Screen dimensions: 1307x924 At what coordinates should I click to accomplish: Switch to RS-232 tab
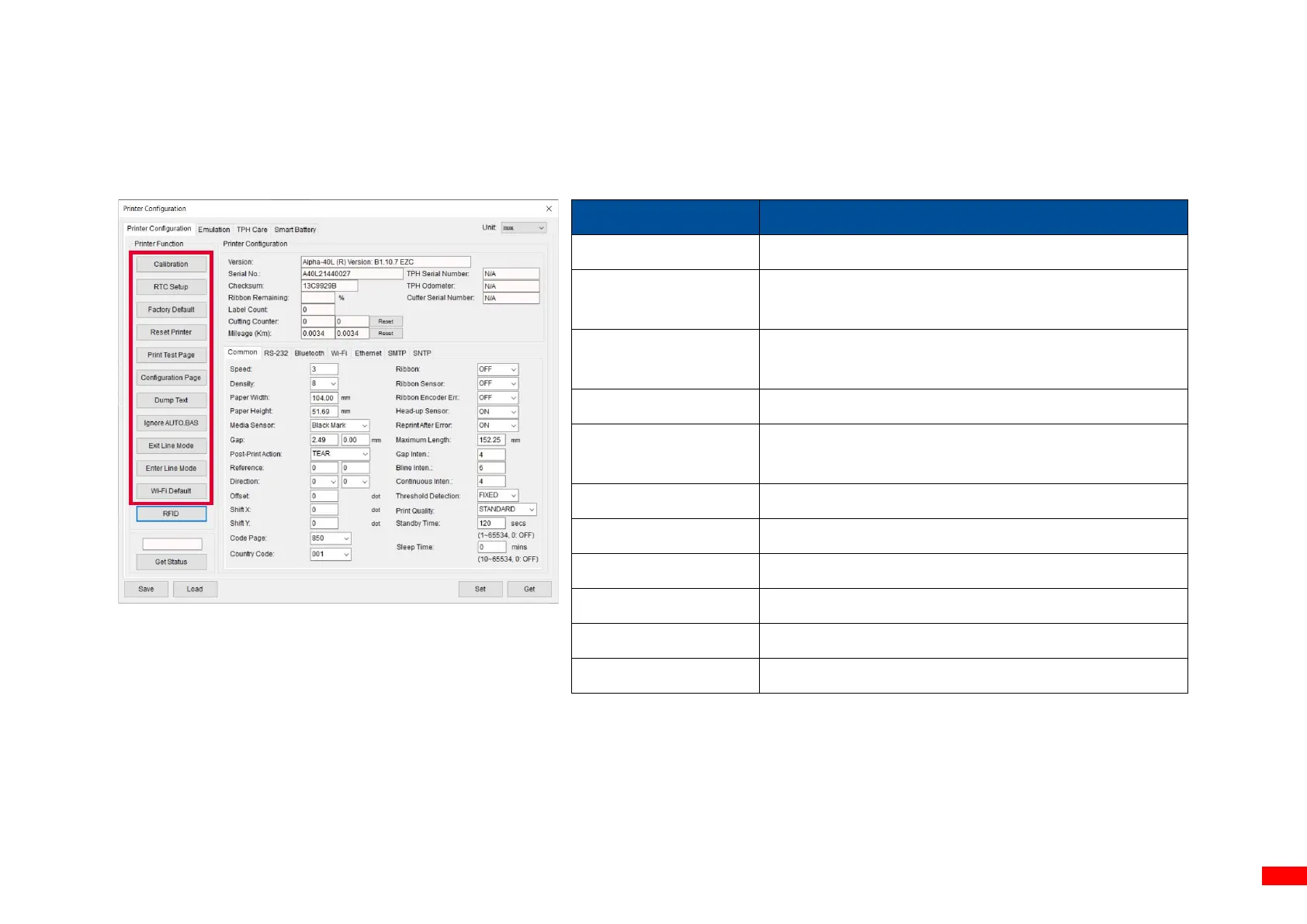tap(276, 353)
